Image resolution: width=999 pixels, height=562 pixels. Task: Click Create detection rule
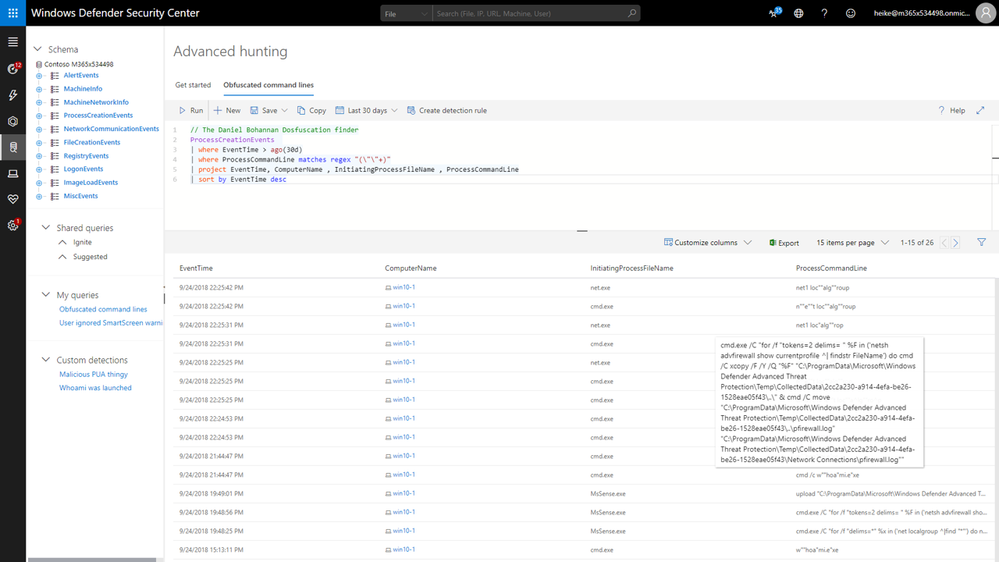pos(447,110)
